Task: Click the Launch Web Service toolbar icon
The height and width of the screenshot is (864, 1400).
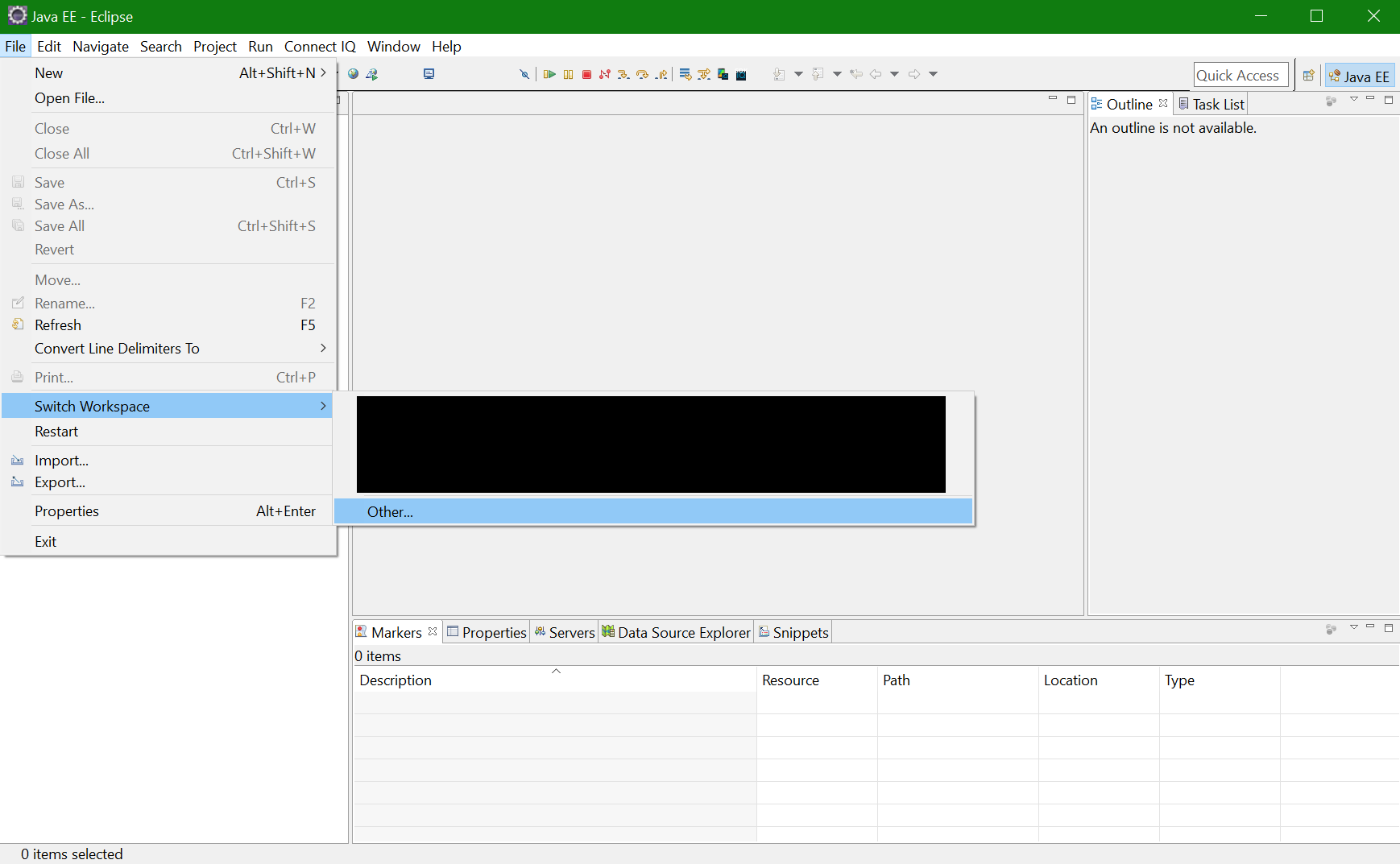Action: tap(372, 74)
